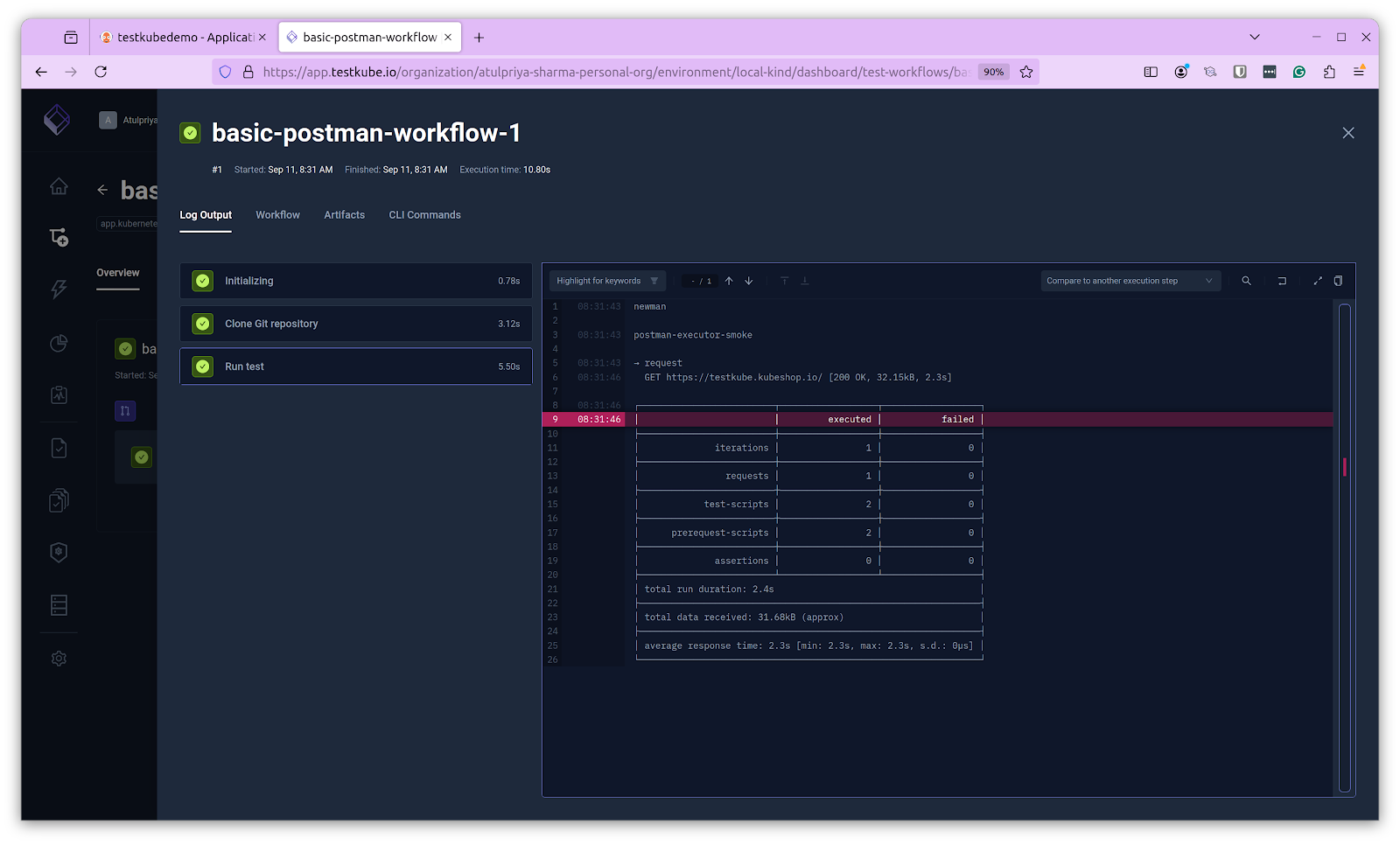Open log search magnifier icon
This screenshot has width=1400, height=844.
(1246, 281)
